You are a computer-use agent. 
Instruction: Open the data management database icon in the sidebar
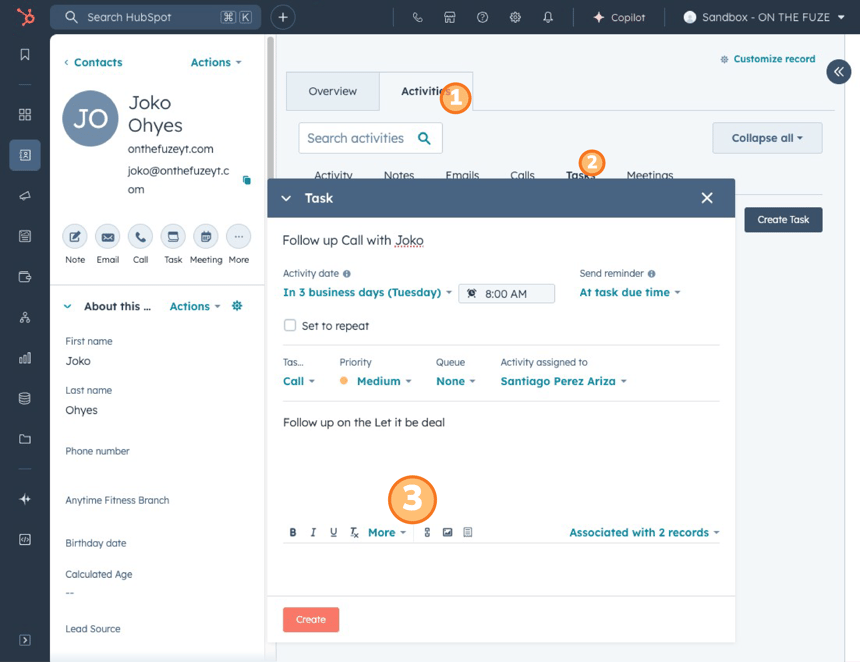coord(25,399)
